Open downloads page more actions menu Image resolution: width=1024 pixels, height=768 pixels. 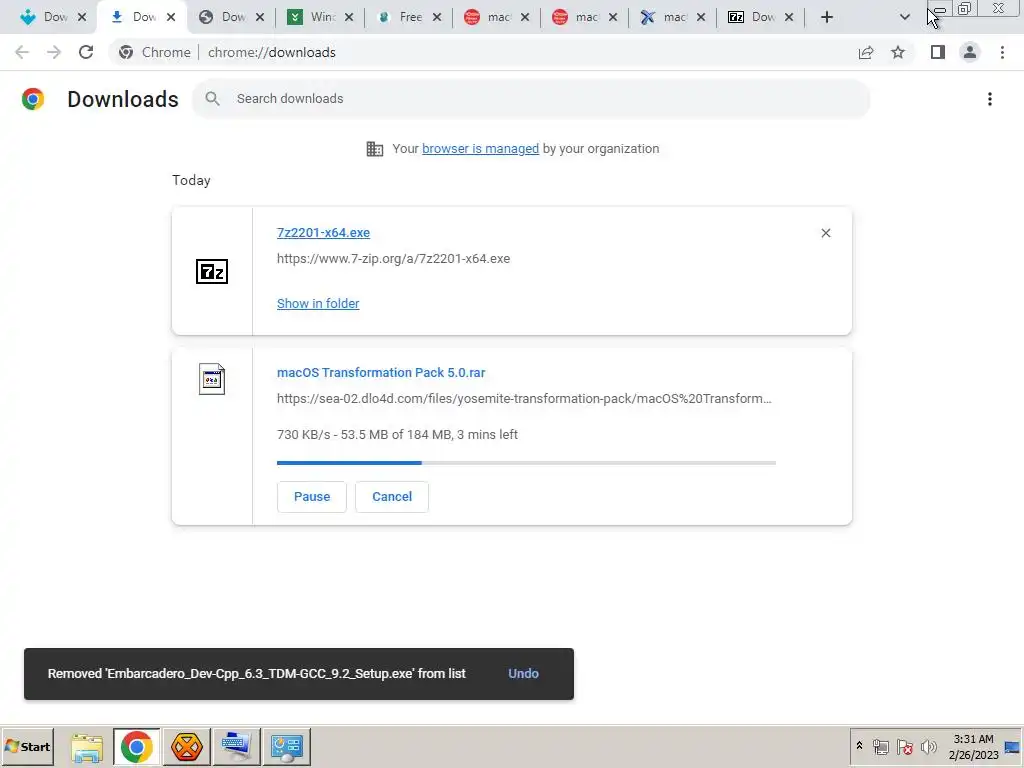coord(990,99)
